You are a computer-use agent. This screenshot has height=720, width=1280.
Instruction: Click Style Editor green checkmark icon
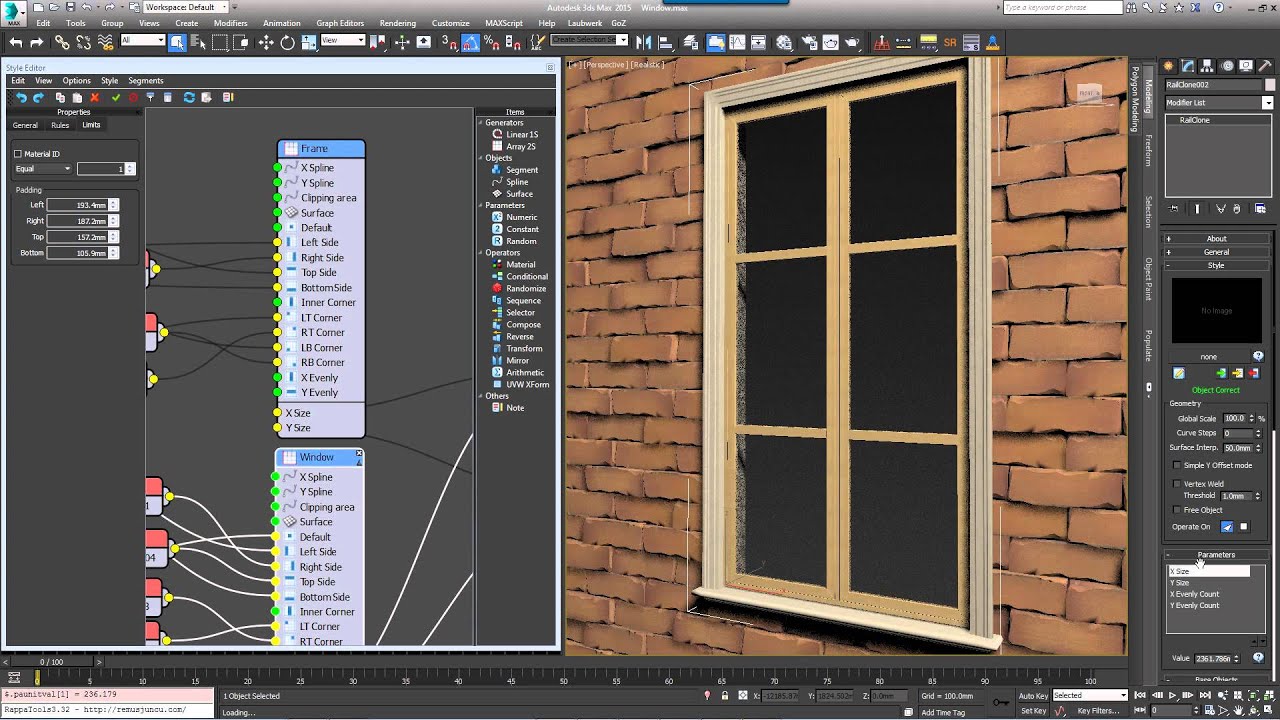tap(116, 97)
